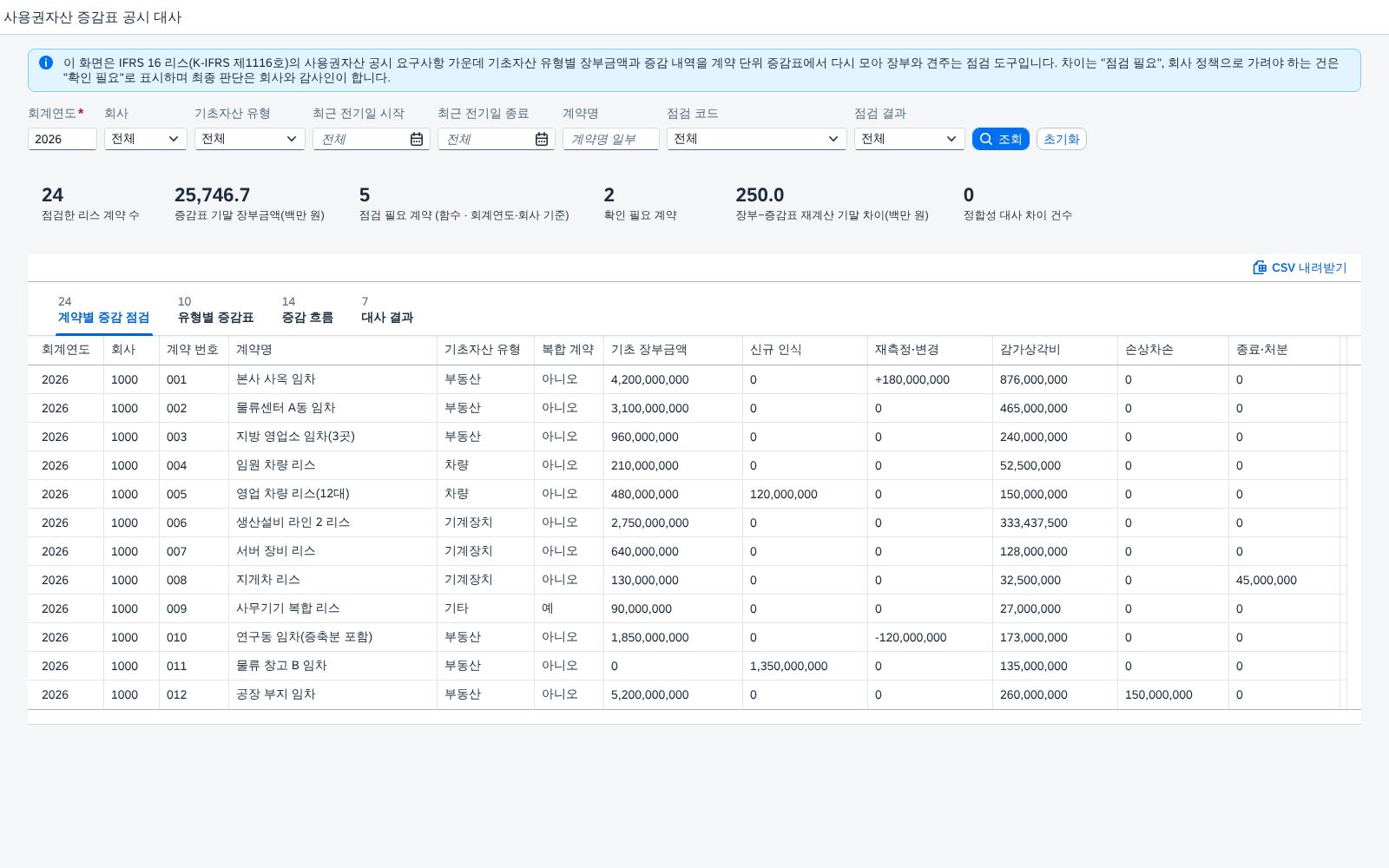Click the 45,000,000 disposal value
This screenshot has width=1389, height=868.
1267,580
